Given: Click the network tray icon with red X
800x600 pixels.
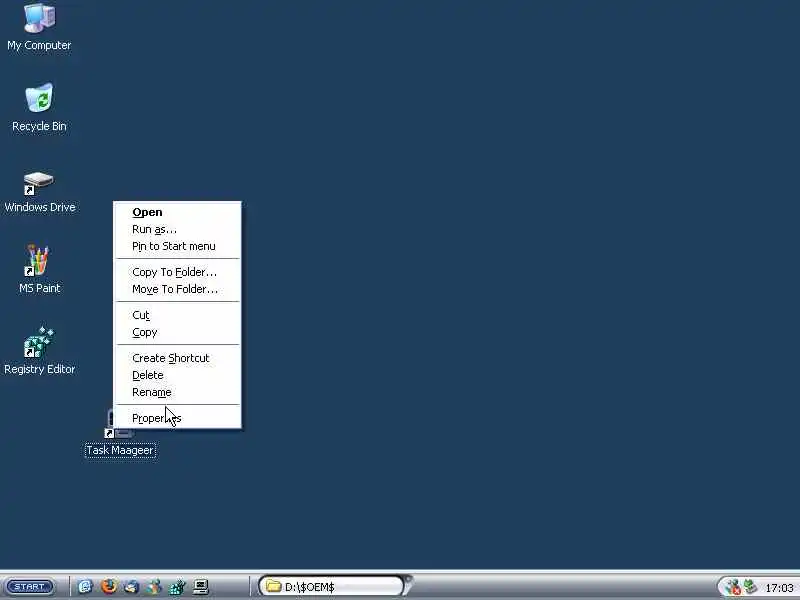Looking at the screenshot, I should [733, 587].
